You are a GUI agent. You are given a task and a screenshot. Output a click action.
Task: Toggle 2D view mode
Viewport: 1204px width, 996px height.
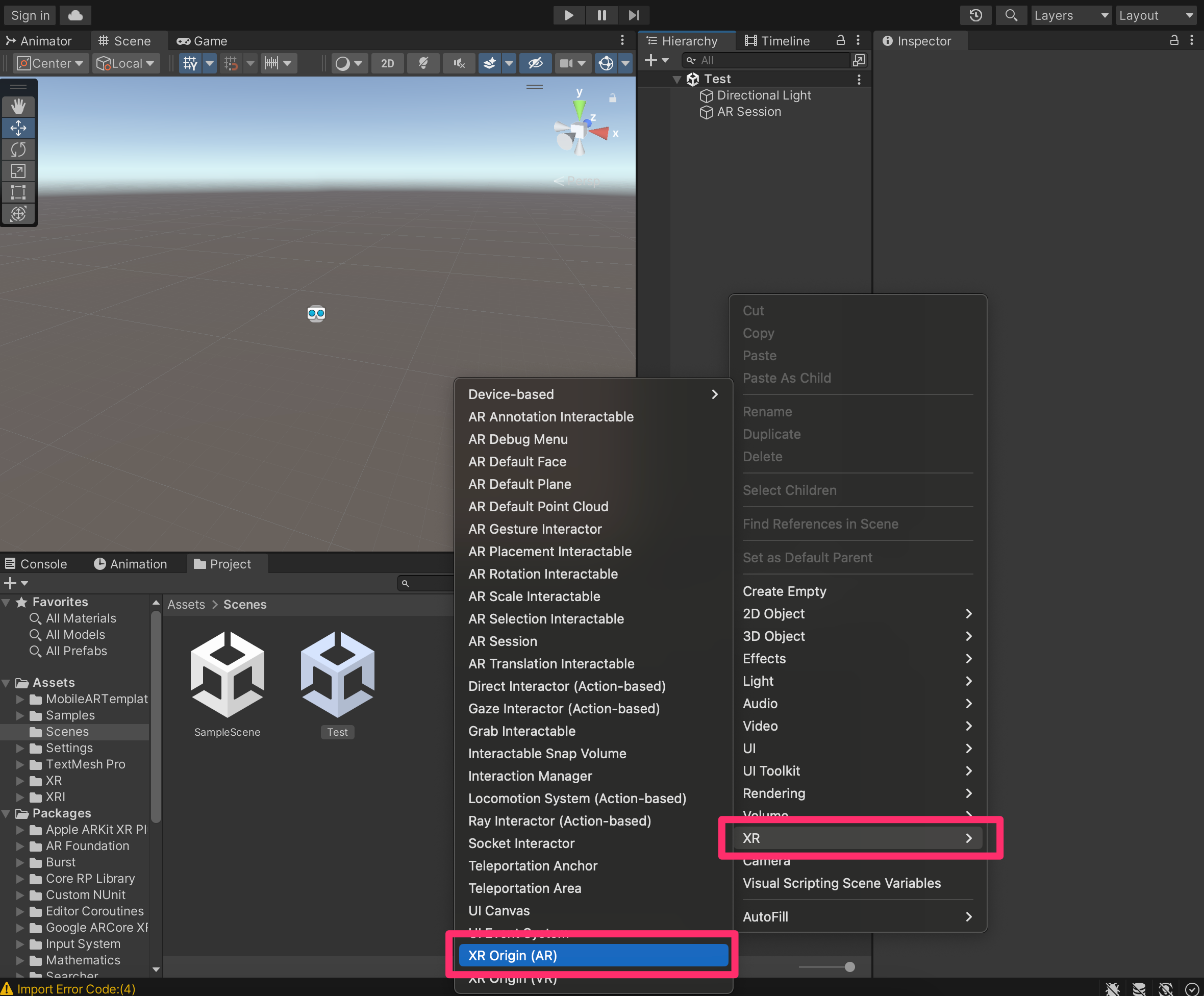[x=388, y=64]
